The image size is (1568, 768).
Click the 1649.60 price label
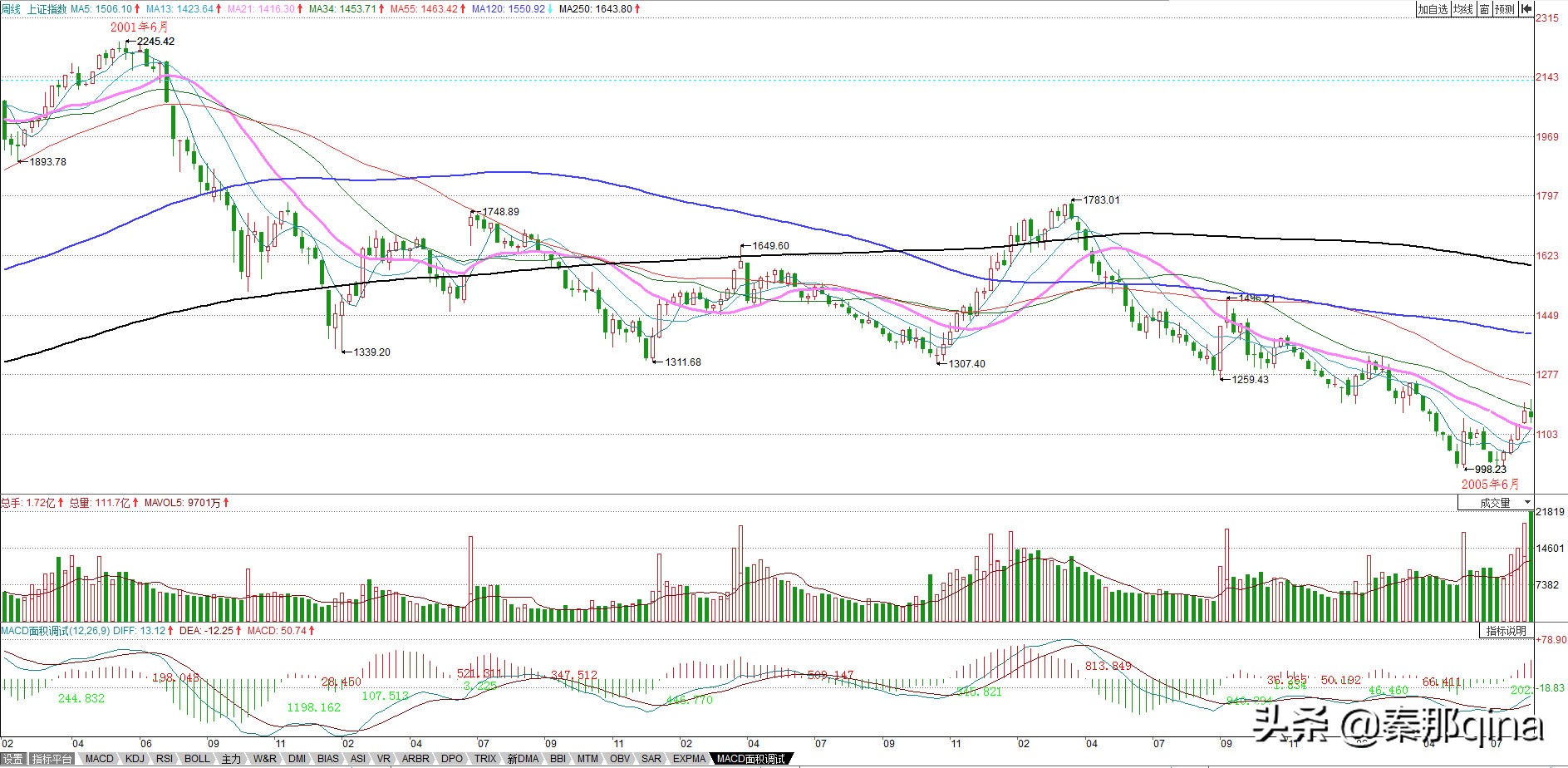pyautogui.click(x=770, y=246)
